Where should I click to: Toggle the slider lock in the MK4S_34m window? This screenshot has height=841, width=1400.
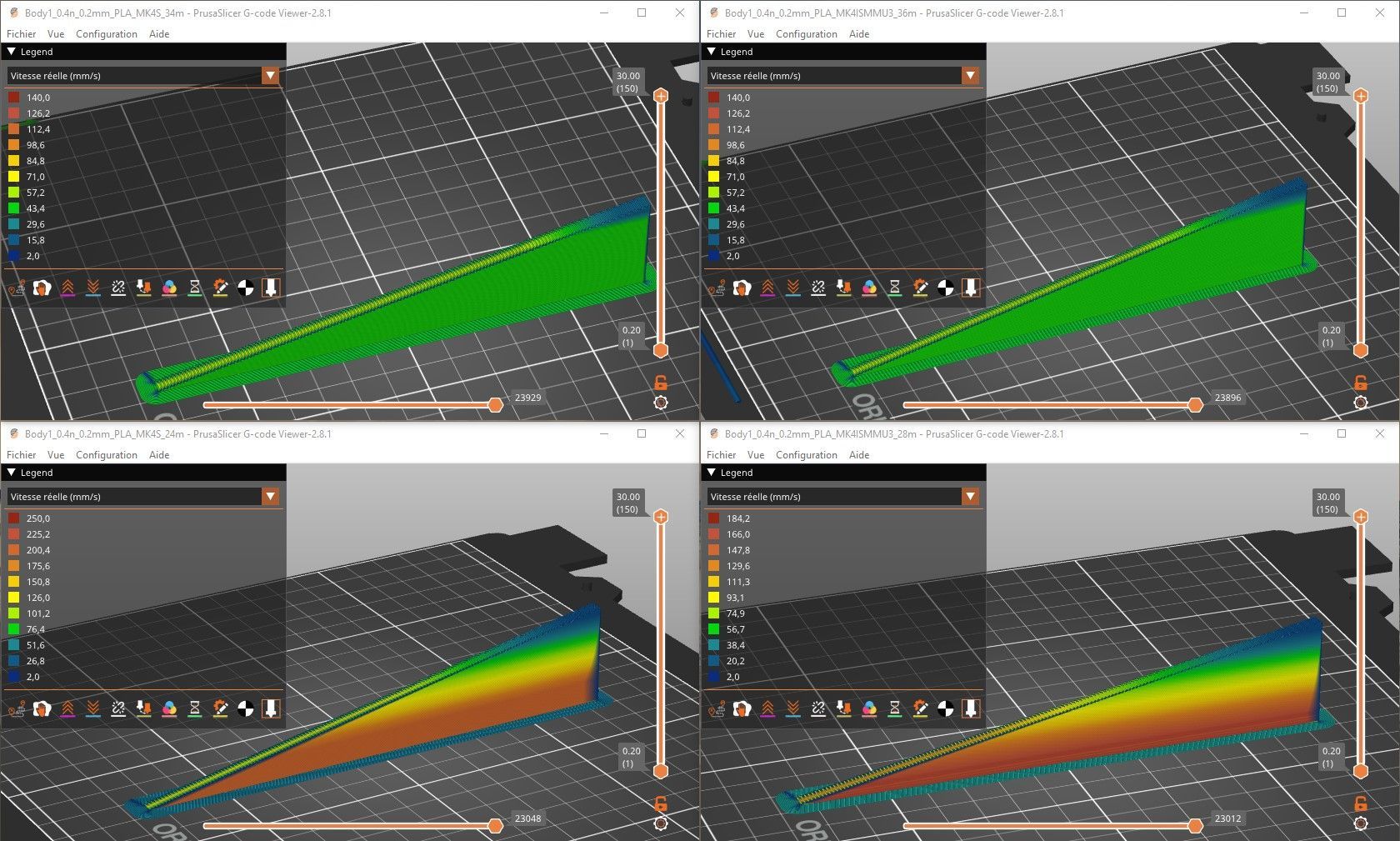661,383
